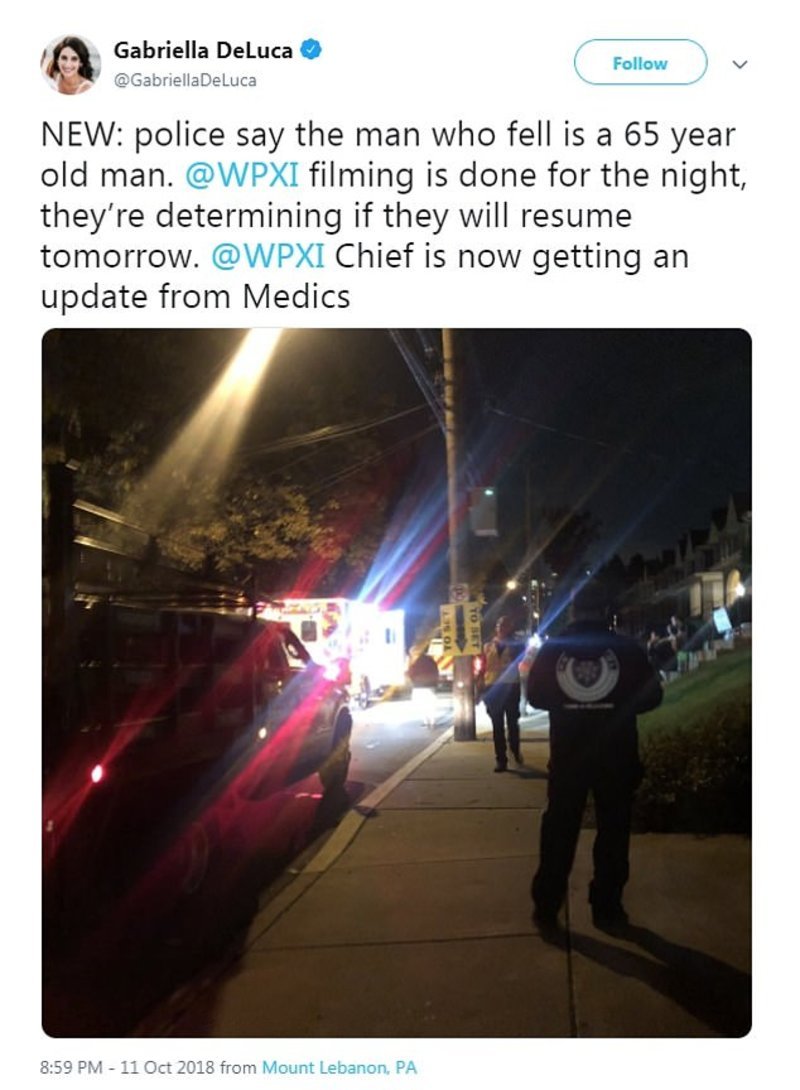
Task: Click the yellow arrow sign on the pole
Action: (x=461, y=628)
